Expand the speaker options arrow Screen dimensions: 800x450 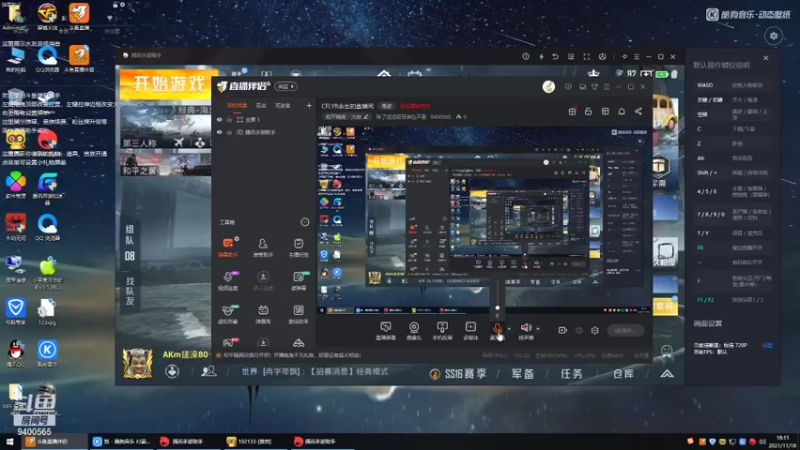coord(538,329)
